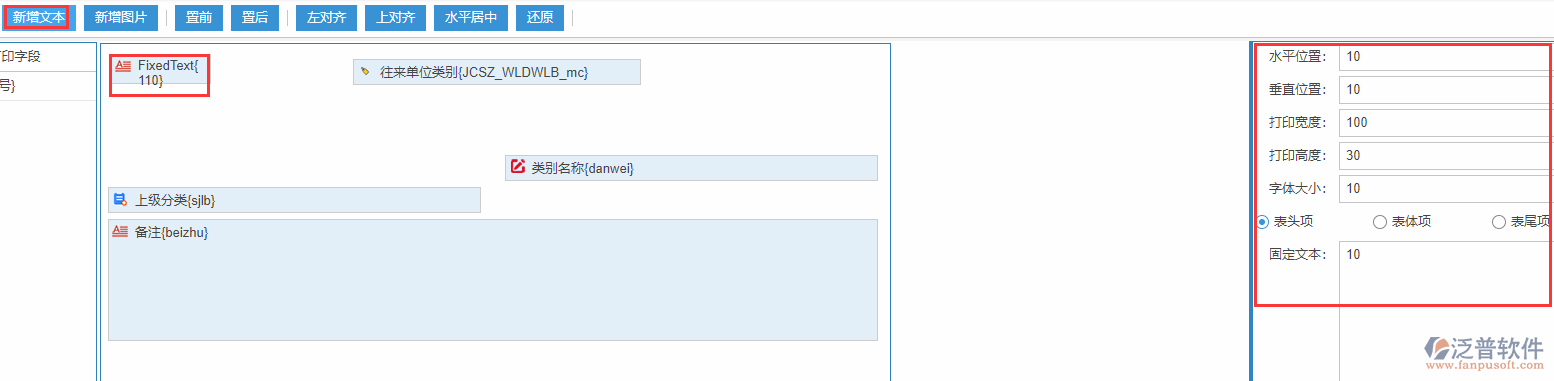Click the tag icon beside 往来单位类别
1554x381 pixels.
coord(365,72)
